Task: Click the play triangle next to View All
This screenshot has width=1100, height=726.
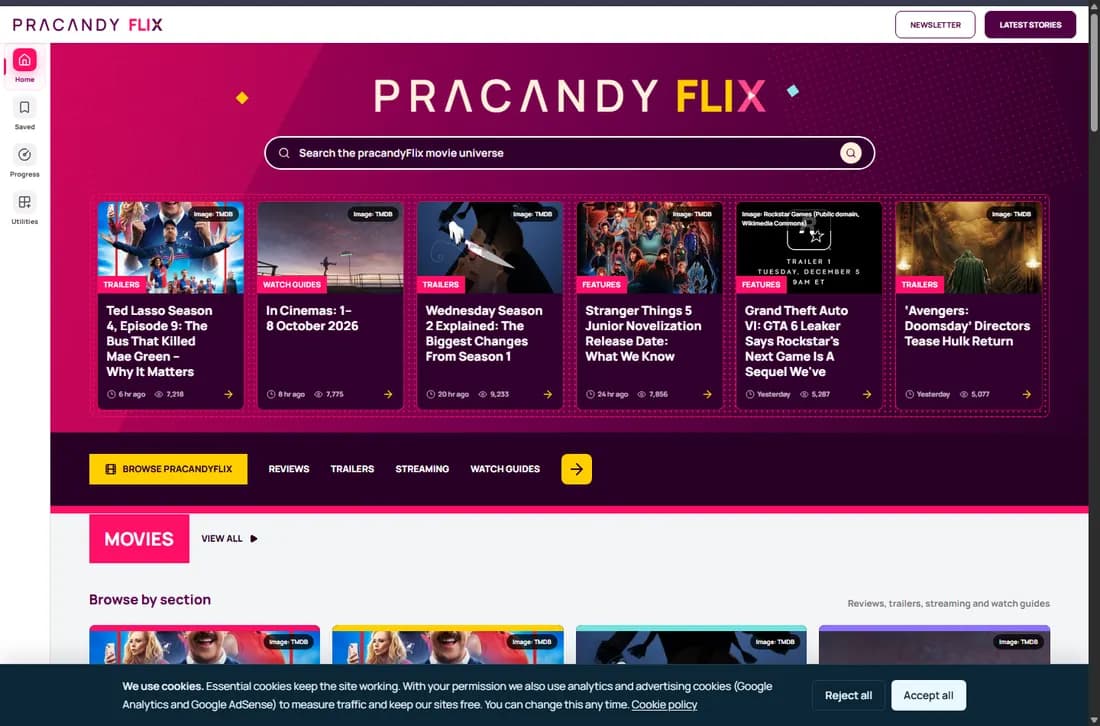Action: (x=254, y=539)
